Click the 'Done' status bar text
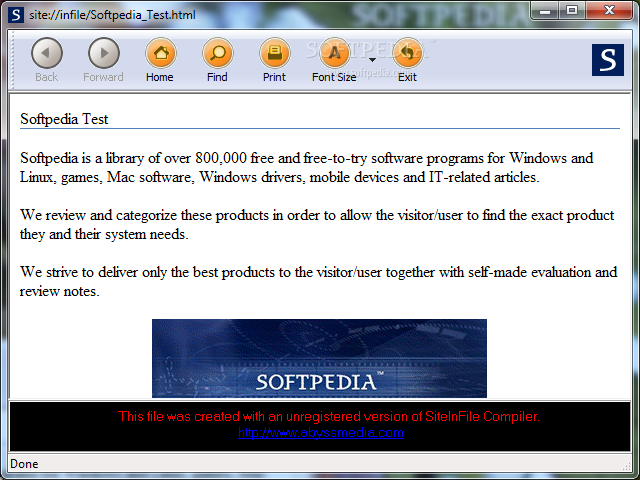Screen dimensions: 640x480 24,464
